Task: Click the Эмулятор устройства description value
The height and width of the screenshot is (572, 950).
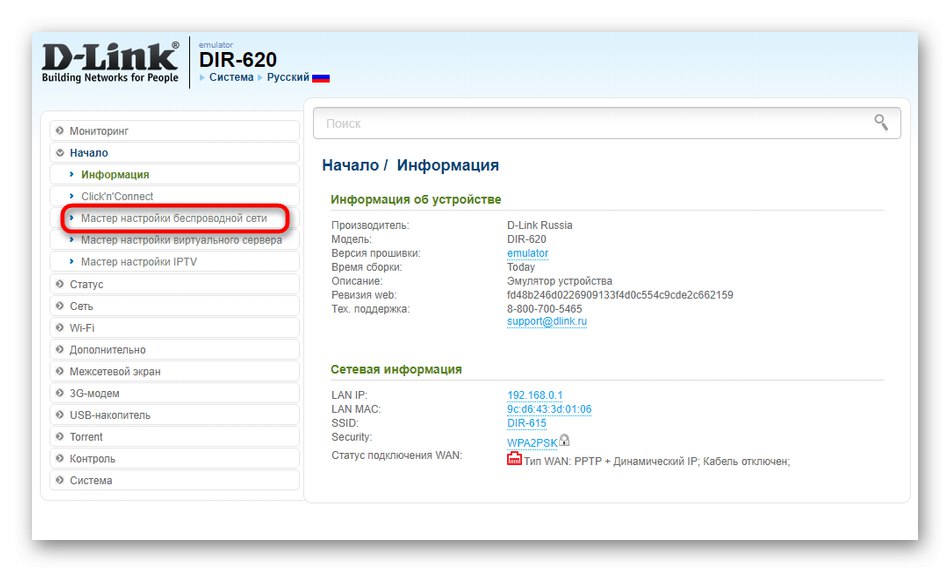Action: click(559, 281)
